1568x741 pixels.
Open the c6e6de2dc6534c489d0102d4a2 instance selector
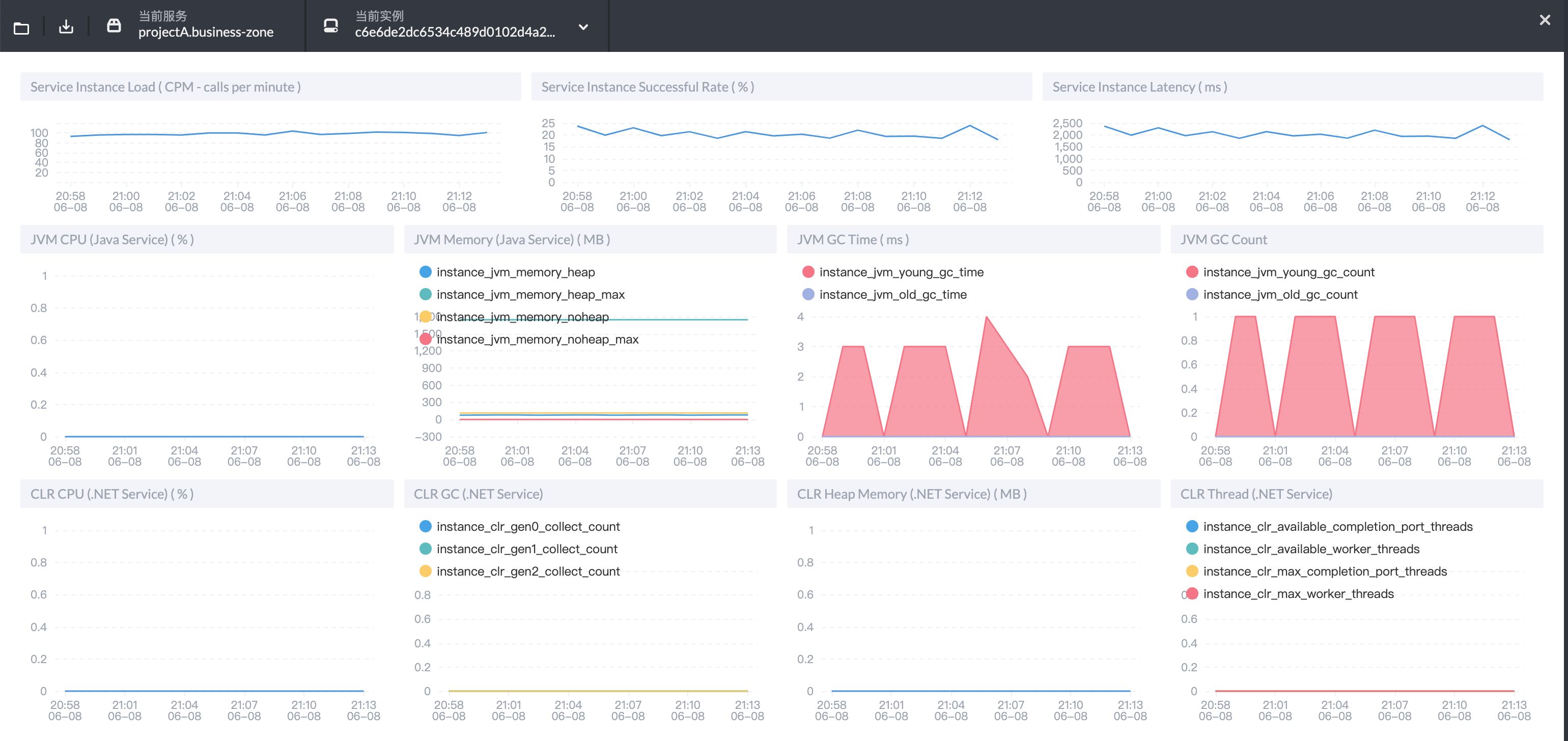pyautogui.click(x=455, y=32)
